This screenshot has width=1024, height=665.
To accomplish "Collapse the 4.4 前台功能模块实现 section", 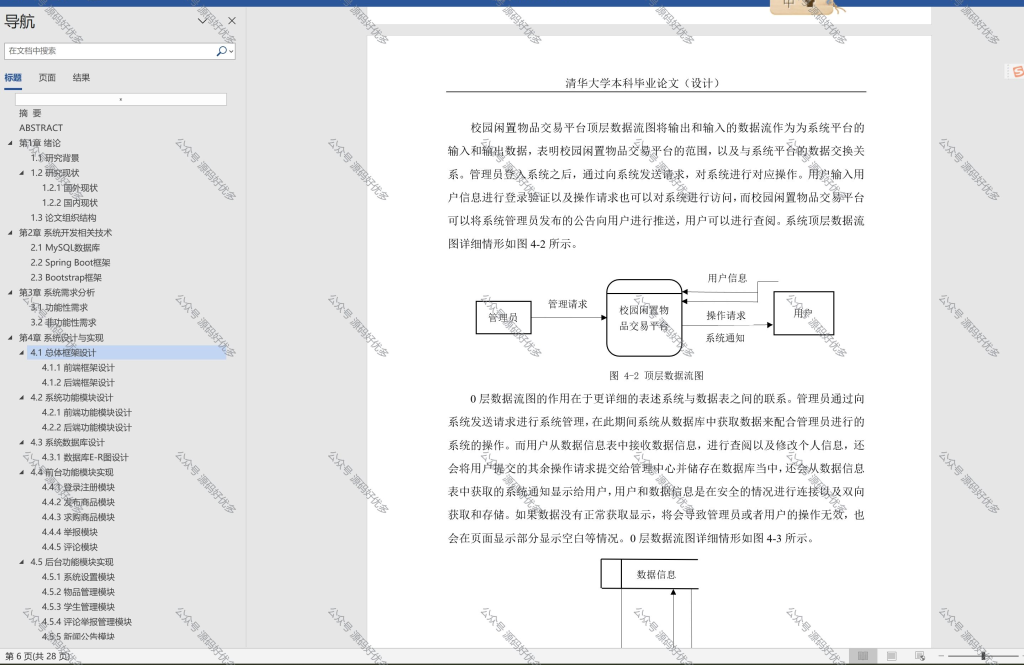I will coord(22,472).
